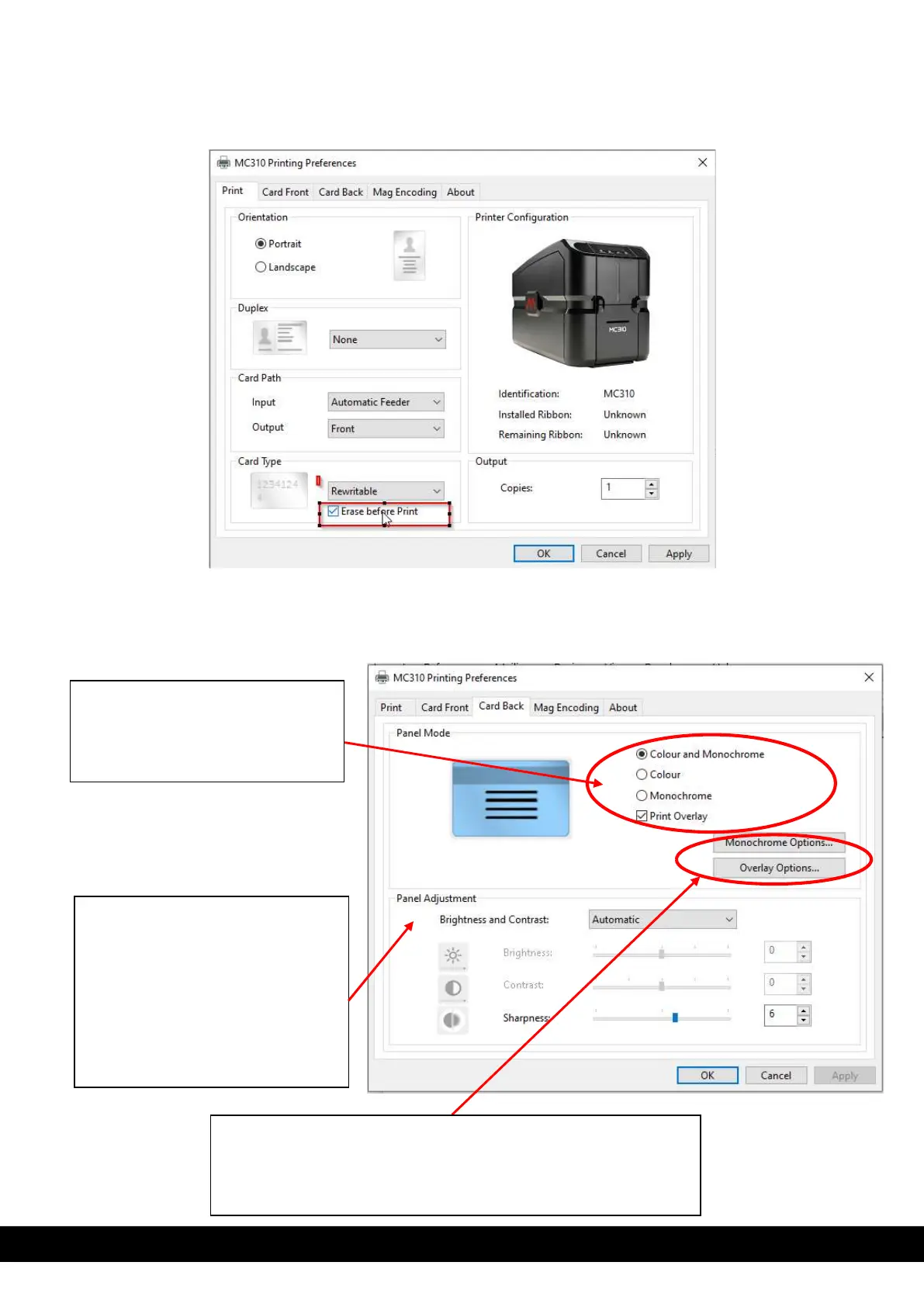
Task: Click Apply in the upper dialog
Action: [679, 553]
